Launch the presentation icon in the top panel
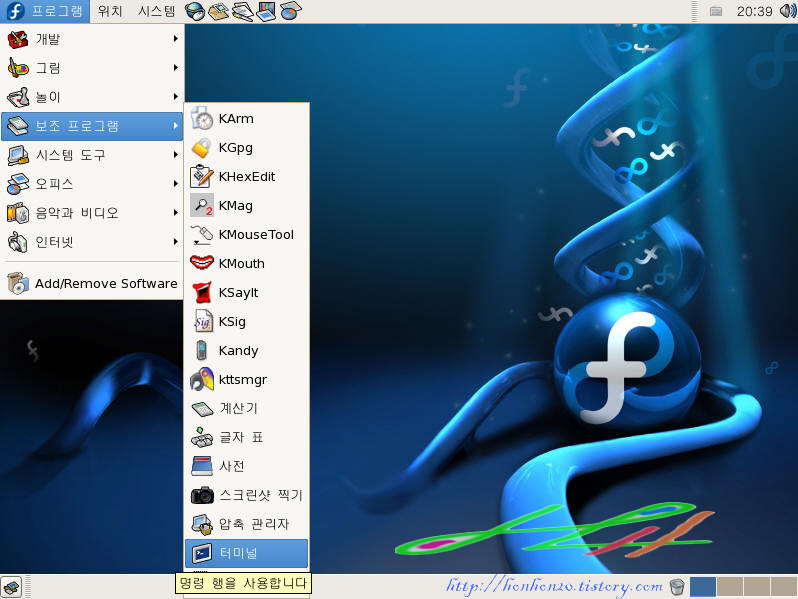 point(266,11)
